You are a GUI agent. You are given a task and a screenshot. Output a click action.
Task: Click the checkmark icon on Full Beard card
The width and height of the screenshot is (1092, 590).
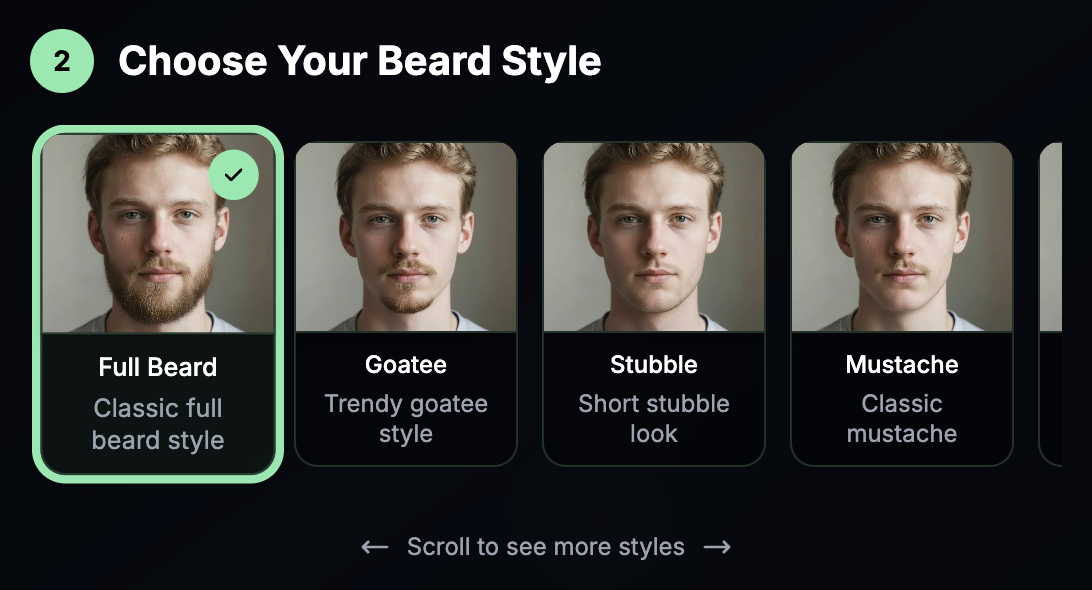(x=233, y=174)
